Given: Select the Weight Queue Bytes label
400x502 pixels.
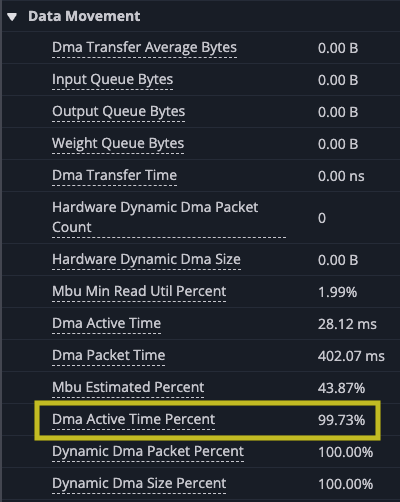Looking at the screenshot, I should (118, 144).
